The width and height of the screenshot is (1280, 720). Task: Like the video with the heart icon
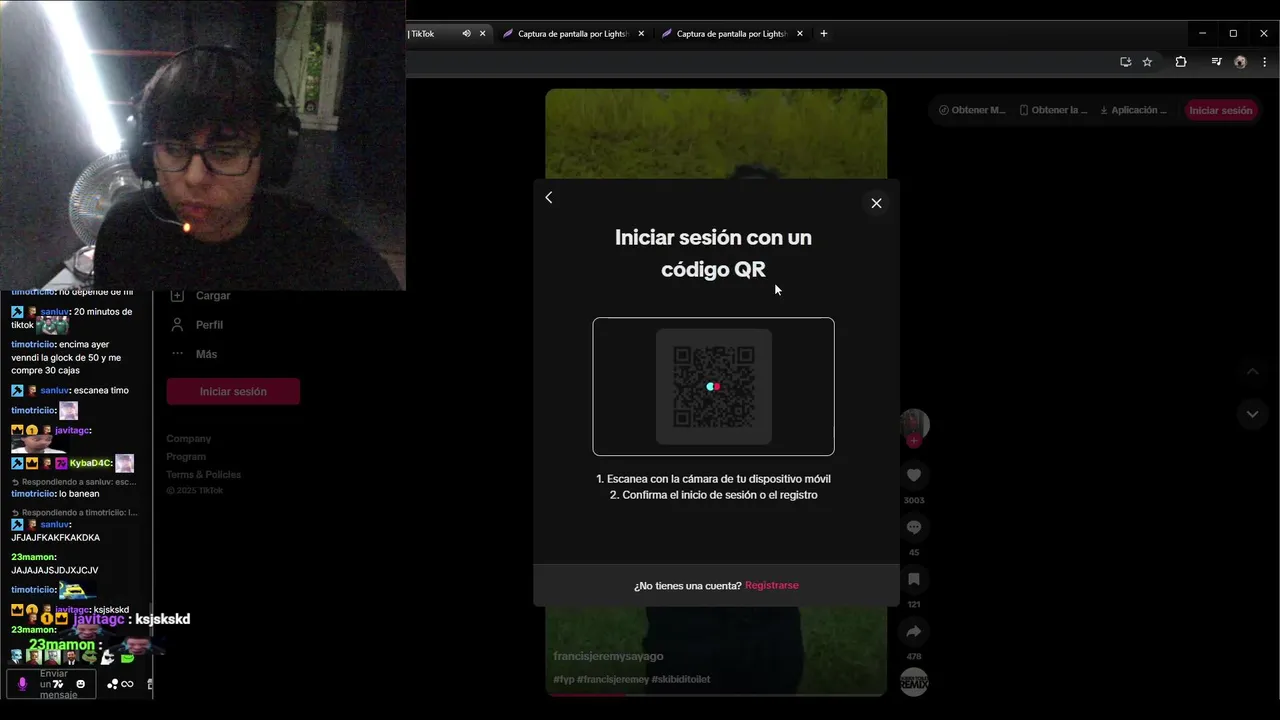[914, 475]
